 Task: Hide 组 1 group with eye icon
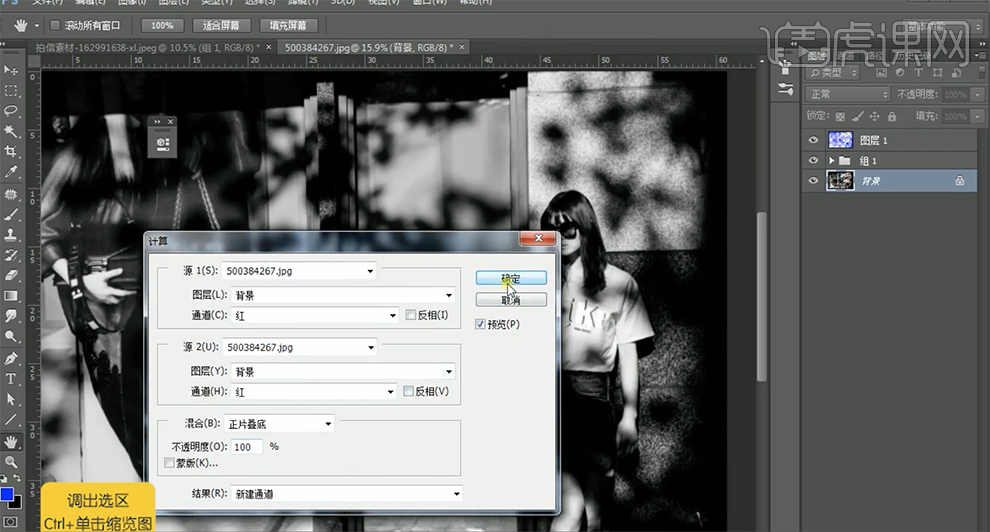[813, 160]
